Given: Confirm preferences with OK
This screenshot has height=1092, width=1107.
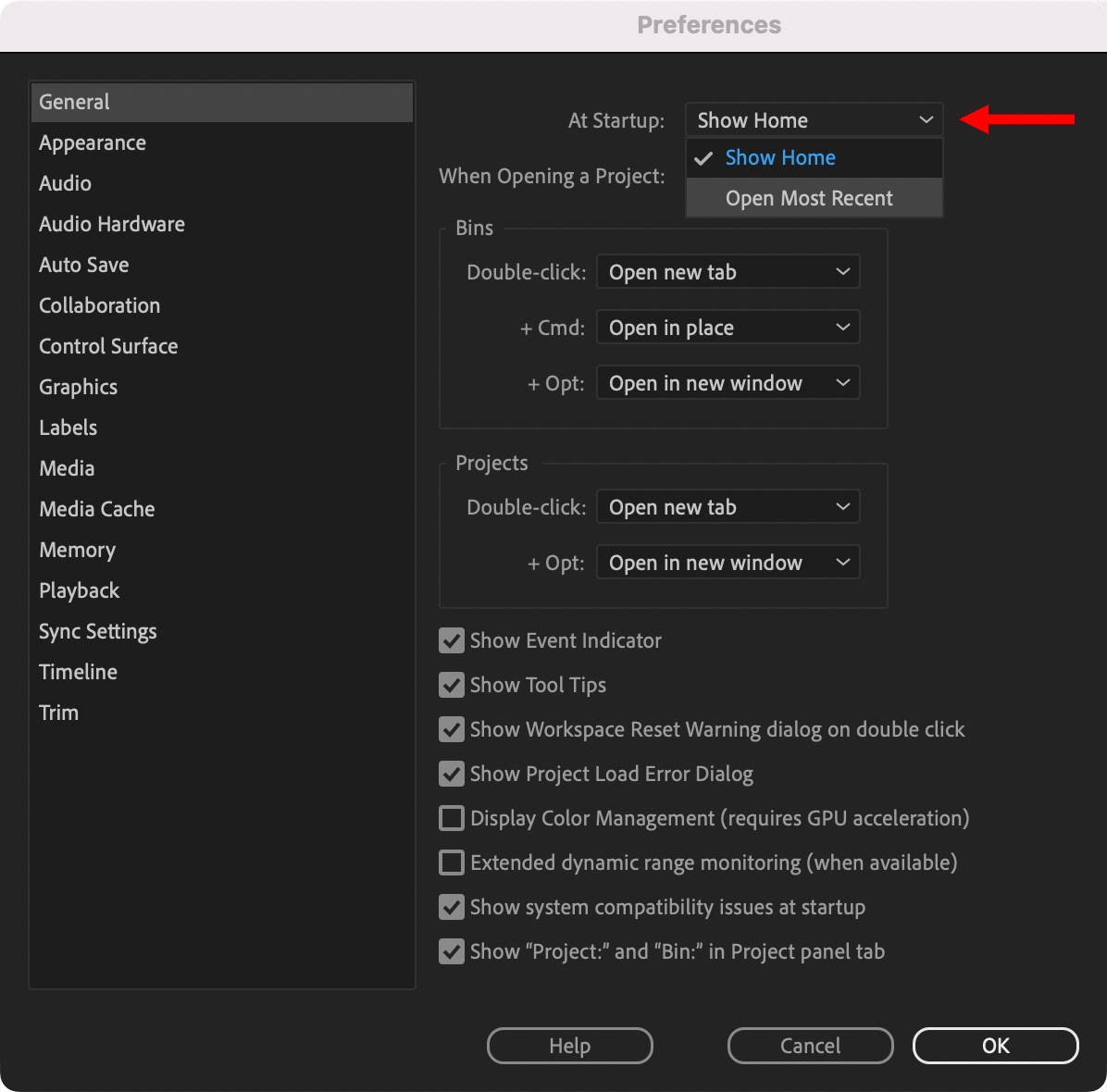Looking at the screenshot, I should 995,1046.
